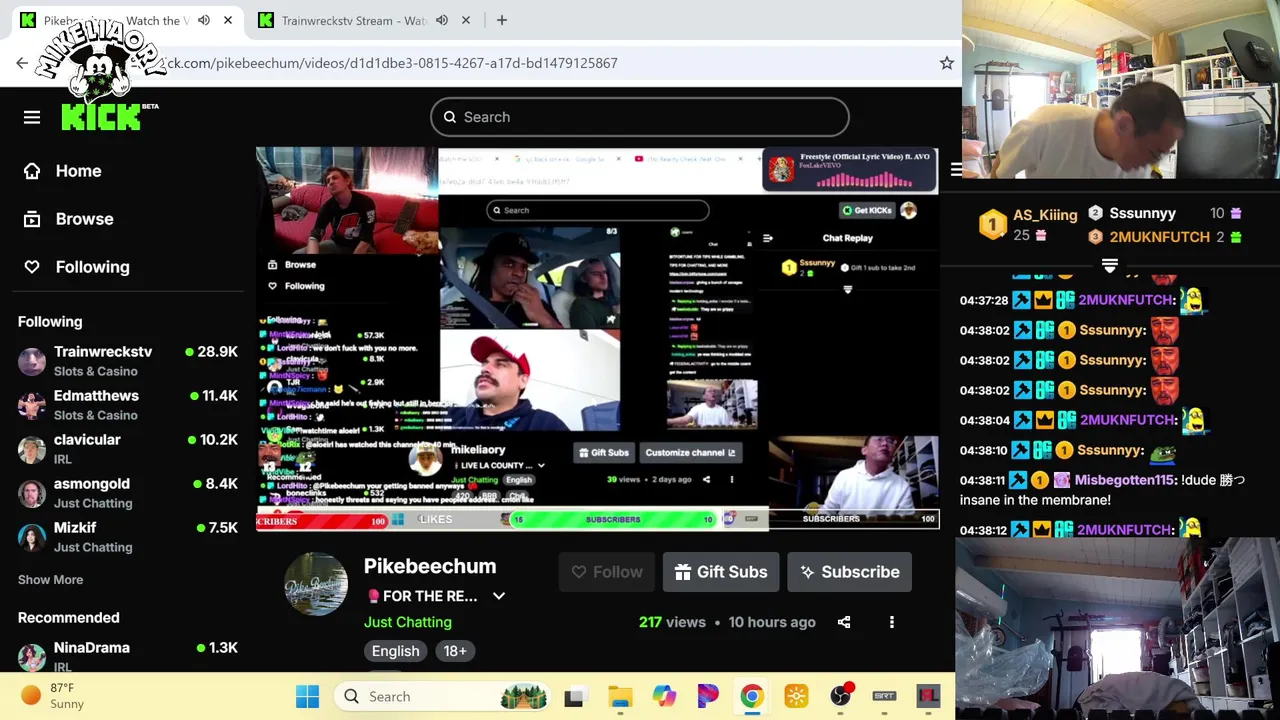Image resolution: width=1280 pixels, height=720 pixels.
Task: Open the Just Chatting category link
Action: 408,622
